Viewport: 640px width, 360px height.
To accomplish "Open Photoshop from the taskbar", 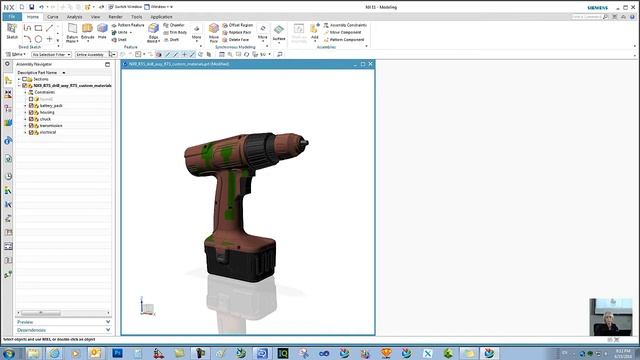I will coord(117,353).
